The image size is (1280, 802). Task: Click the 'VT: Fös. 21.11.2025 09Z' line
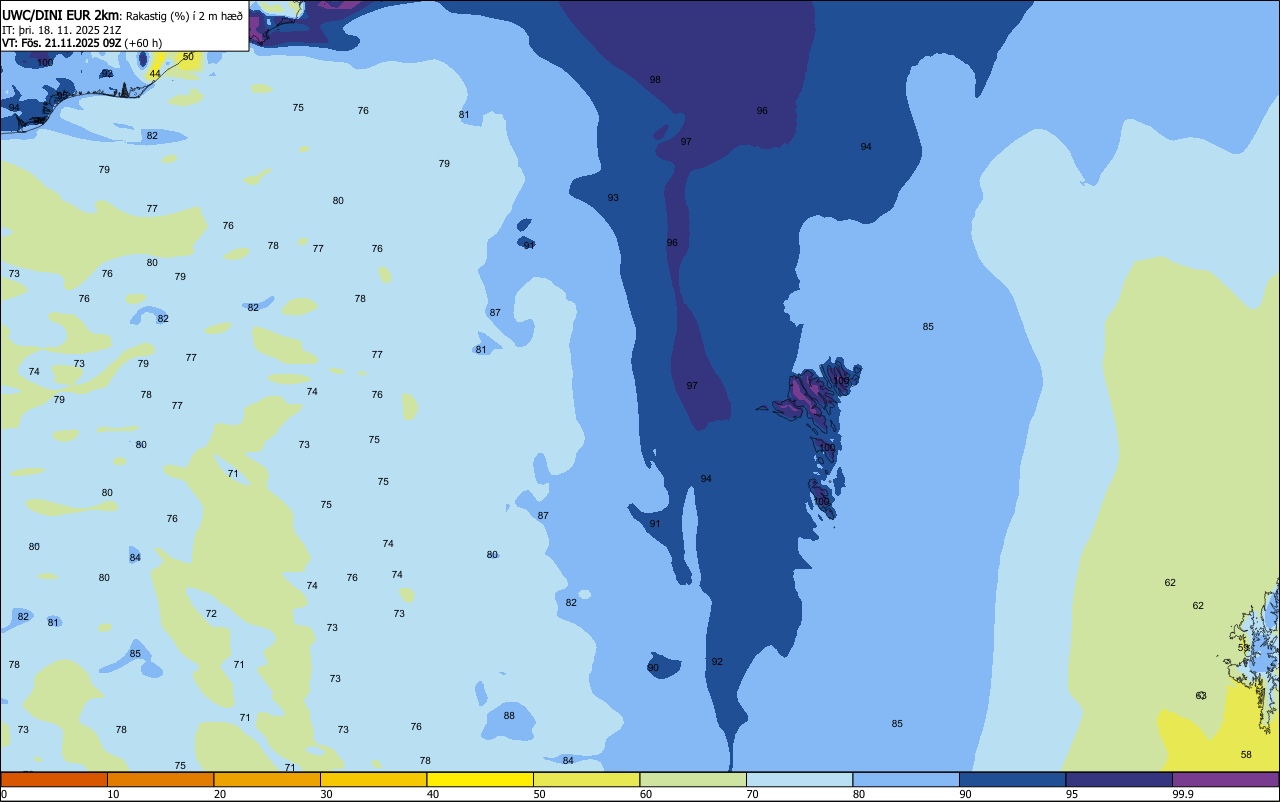click(62, 43)
